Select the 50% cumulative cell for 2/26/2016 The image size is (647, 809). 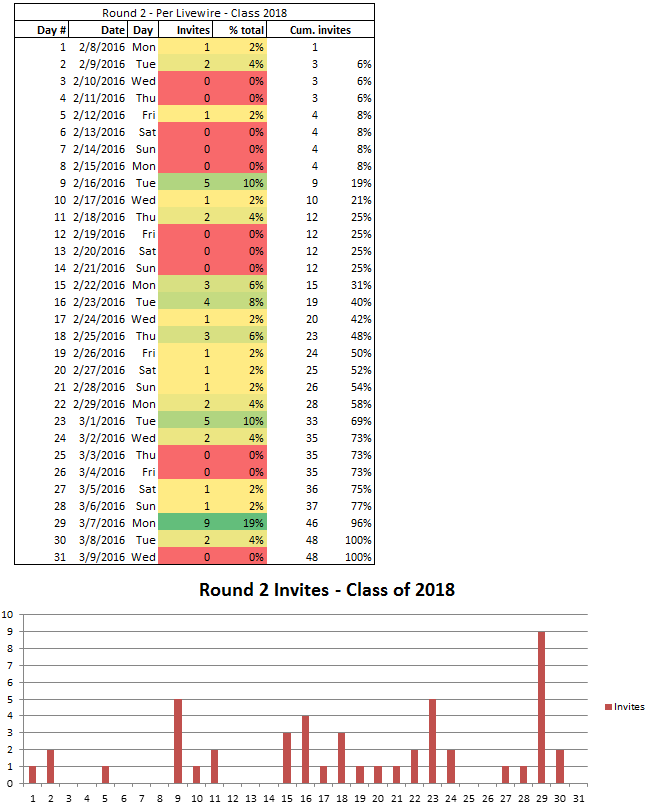pyautogui.click(x=361, y=353)
